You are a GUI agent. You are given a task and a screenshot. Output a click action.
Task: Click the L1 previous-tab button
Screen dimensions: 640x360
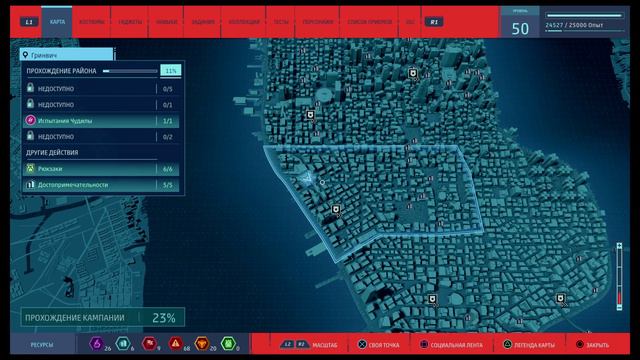pyautogui.click(x=29, y=22)
